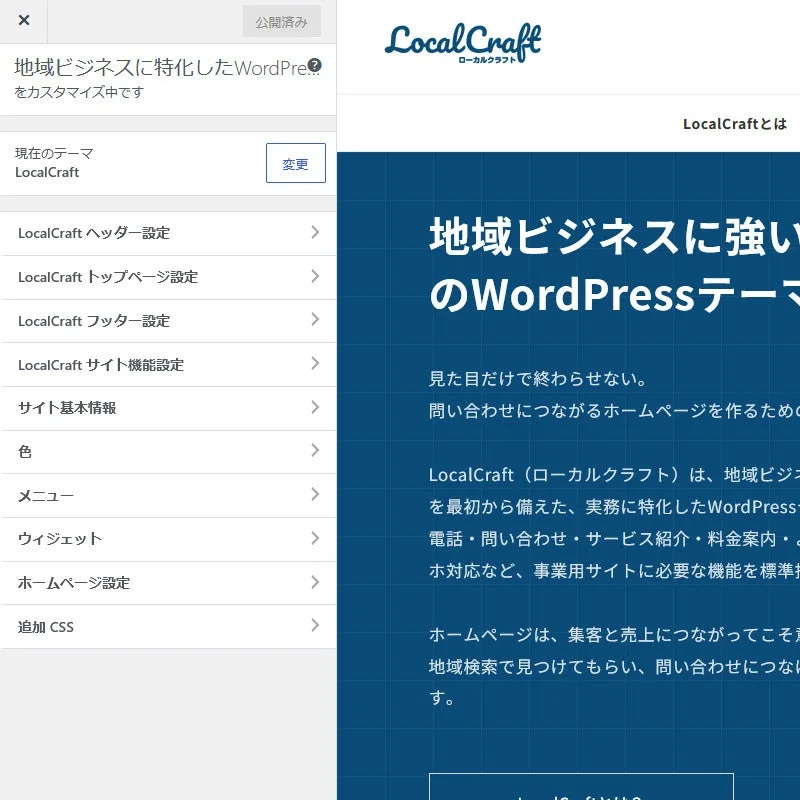Viewport: 800px width, 800px height.
Task: Click the LocalCraft logo in preview
Action: click(x=463, y=43)
